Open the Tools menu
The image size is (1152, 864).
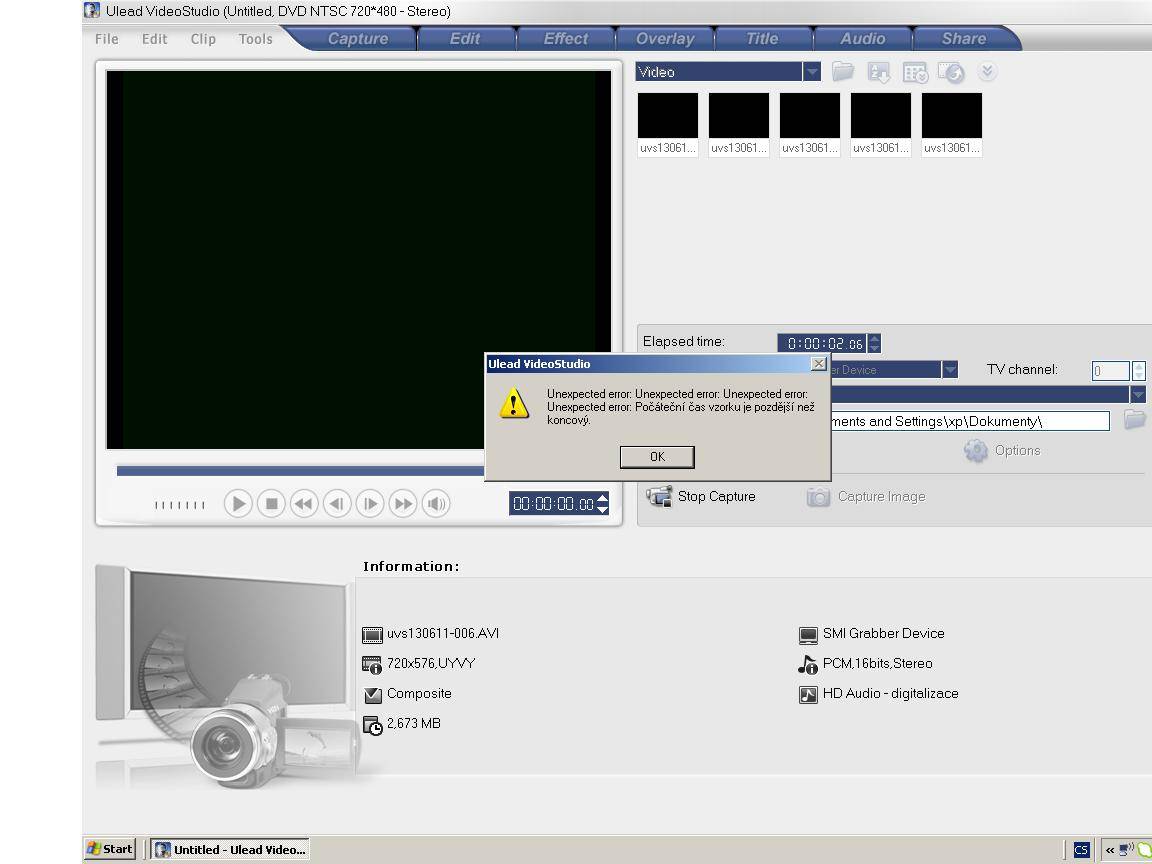(x=255, y=39)
